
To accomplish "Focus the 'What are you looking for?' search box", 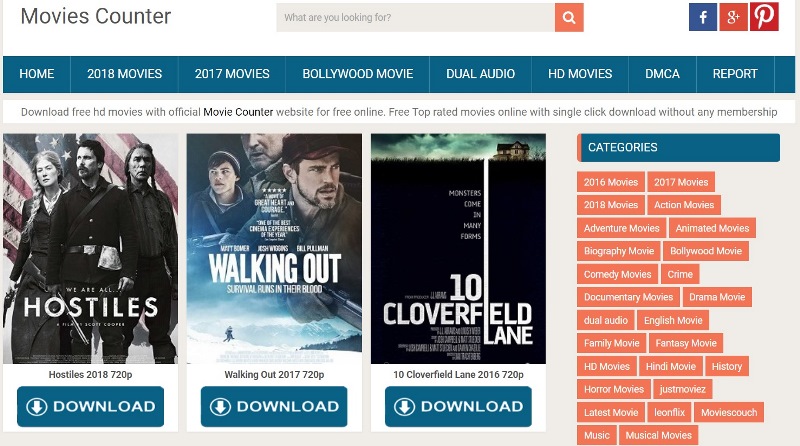I will [415, 18].
